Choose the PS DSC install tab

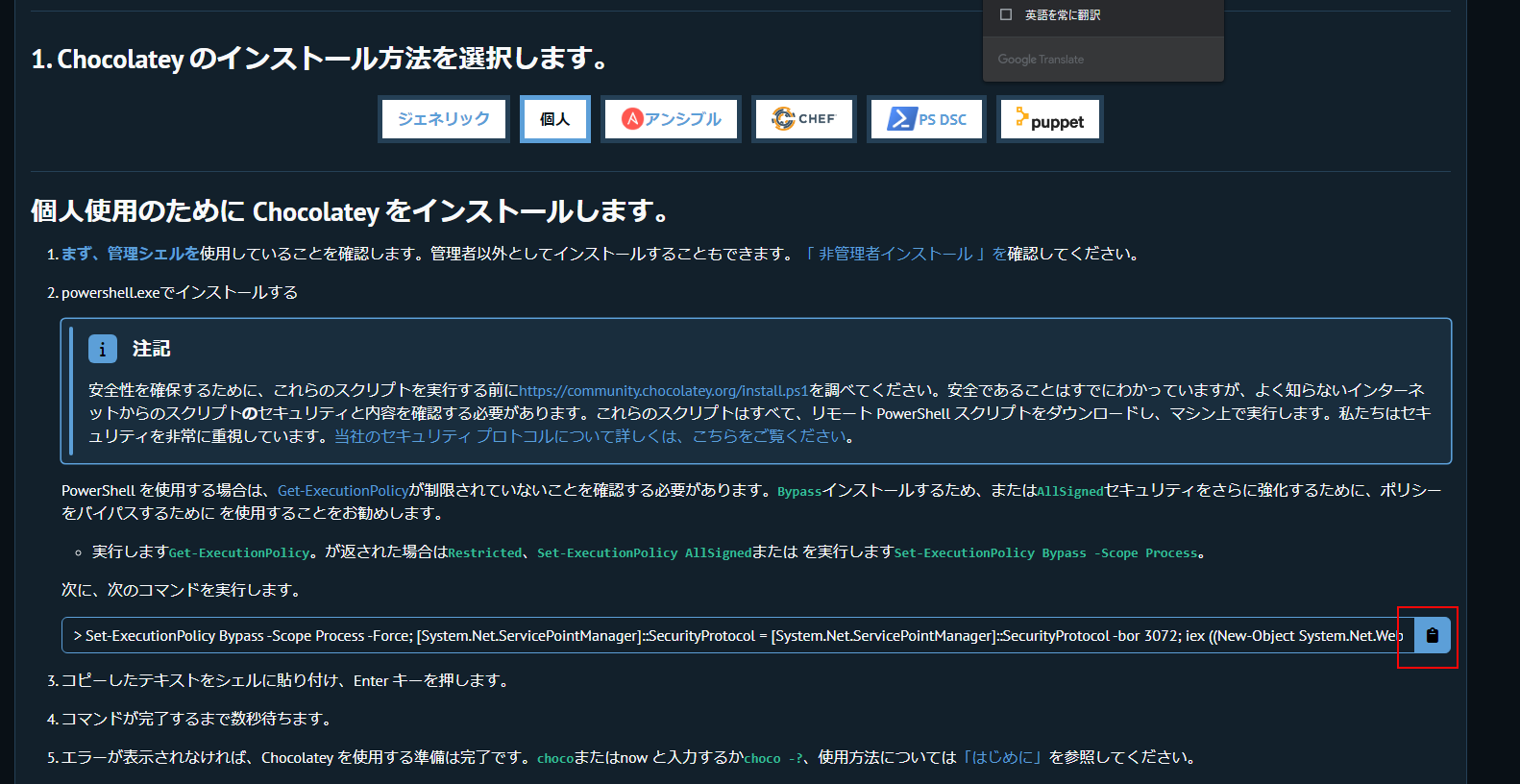click(927, 119)
